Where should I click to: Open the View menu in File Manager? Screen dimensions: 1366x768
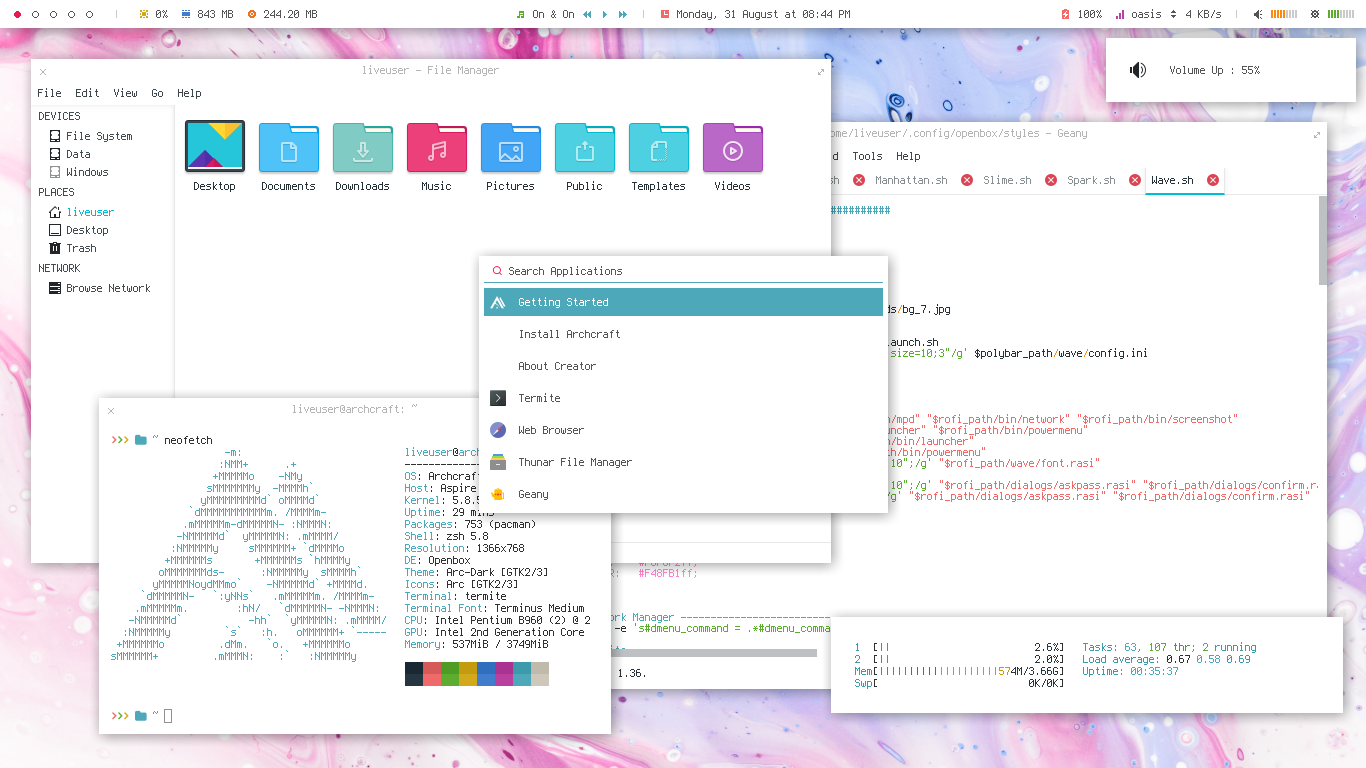click(125, 93)
